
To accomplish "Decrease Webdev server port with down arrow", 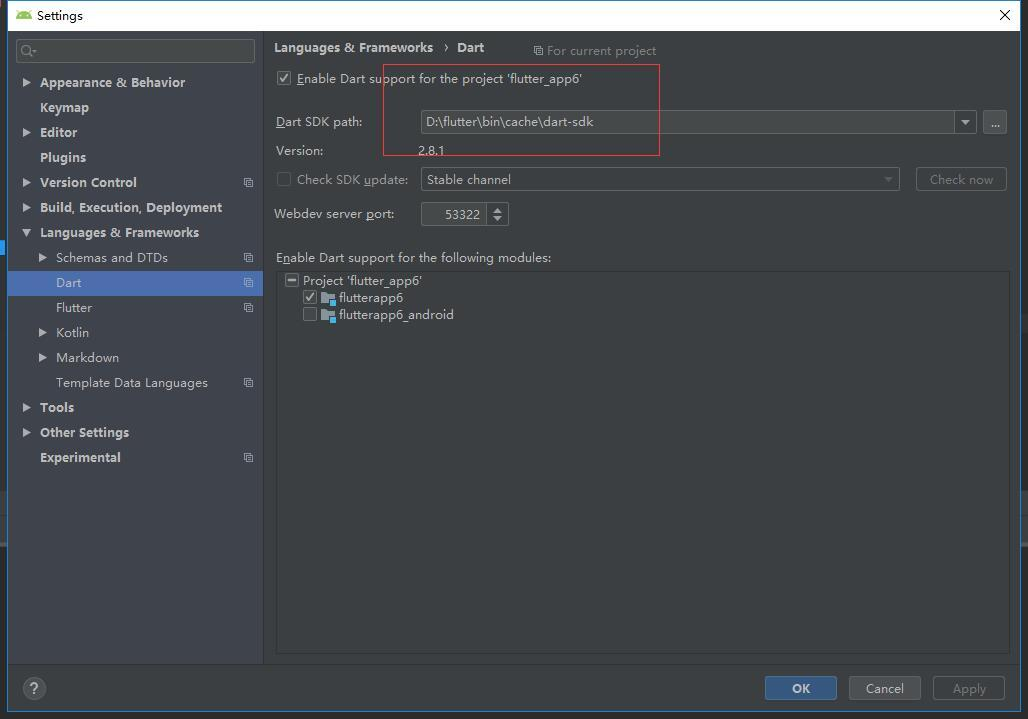I will point(498,218).
